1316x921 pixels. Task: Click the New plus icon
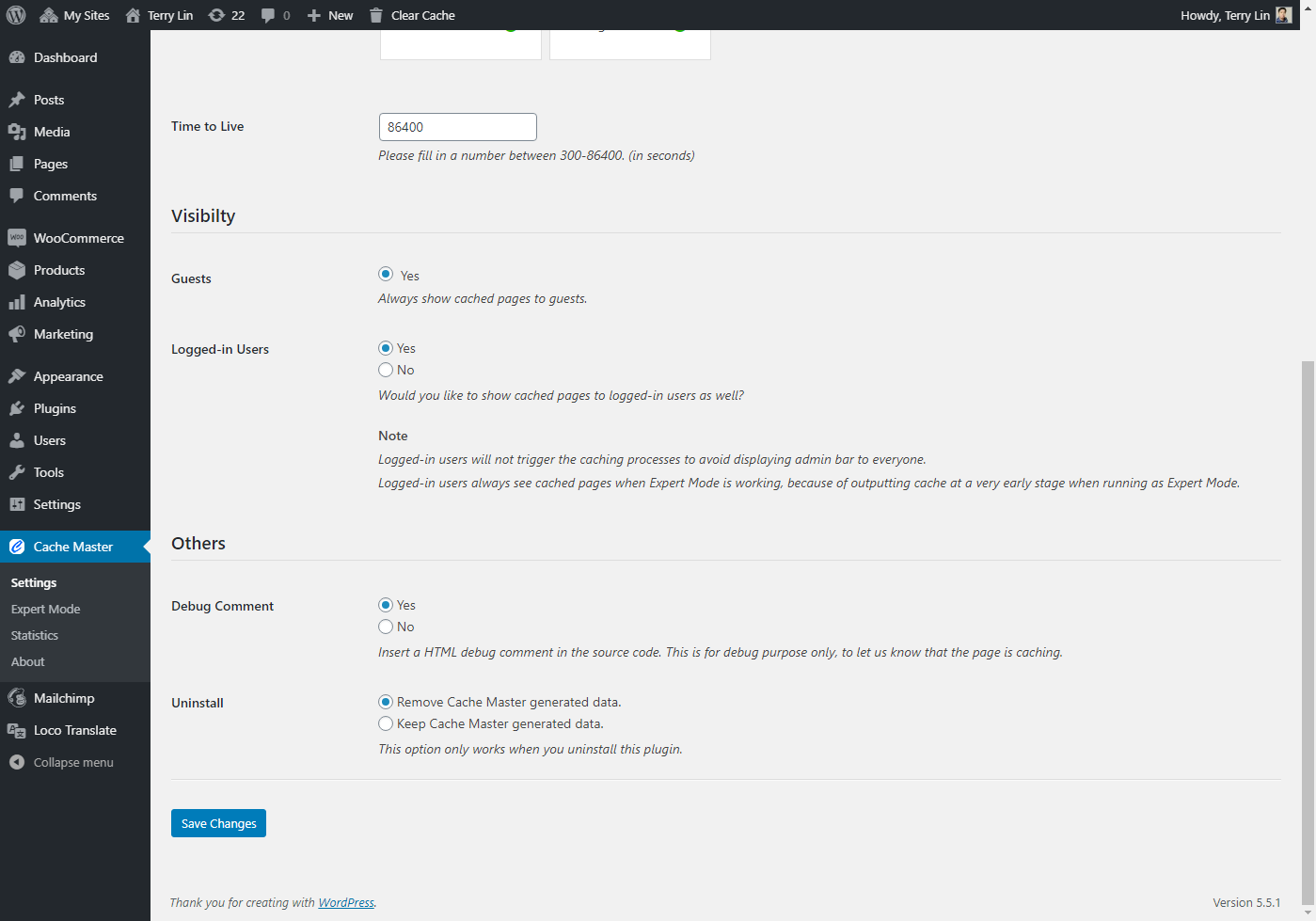314,15
